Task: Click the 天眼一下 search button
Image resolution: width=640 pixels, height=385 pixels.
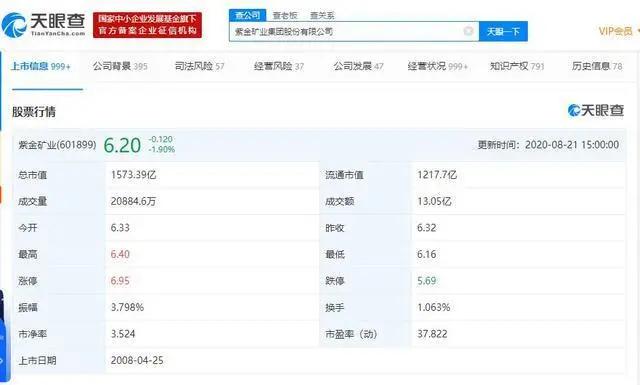Action: coord(503,31)
